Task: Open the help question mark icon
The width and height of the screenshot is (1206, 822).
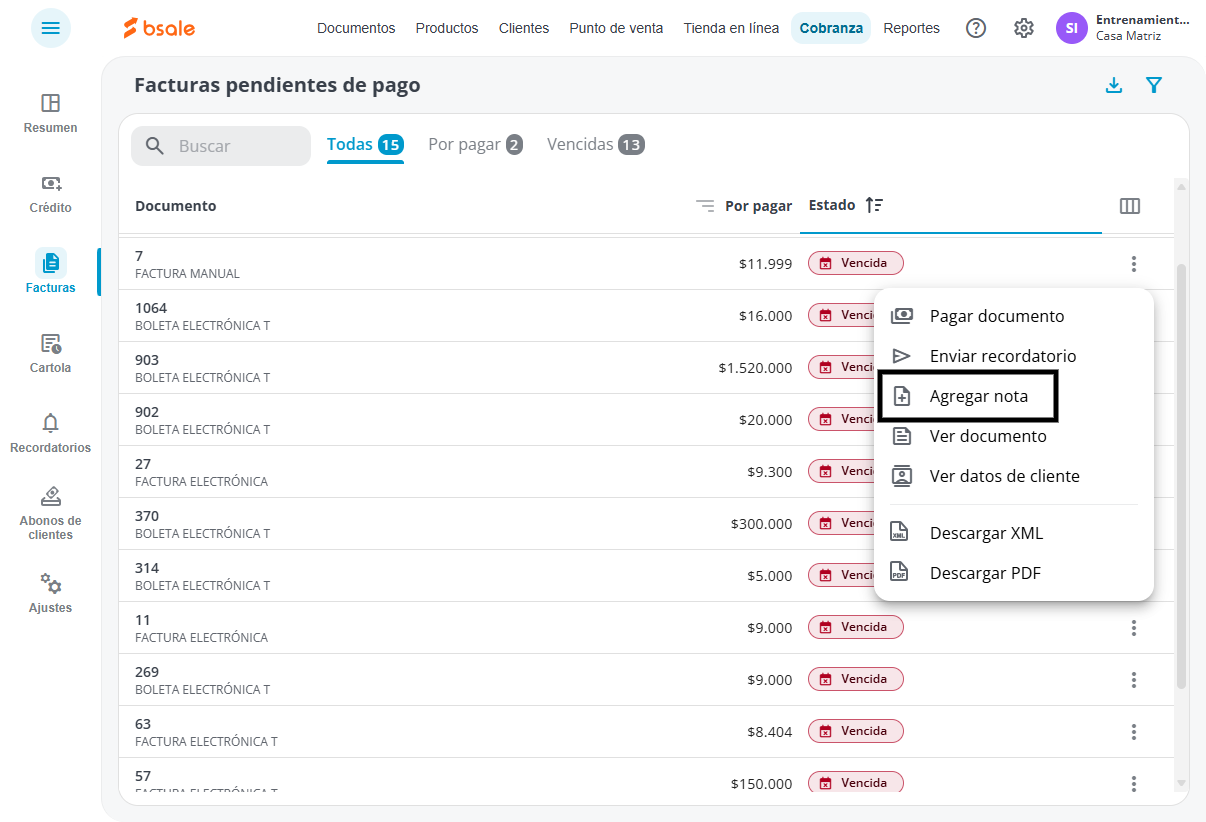Action: tap(976, 28)
